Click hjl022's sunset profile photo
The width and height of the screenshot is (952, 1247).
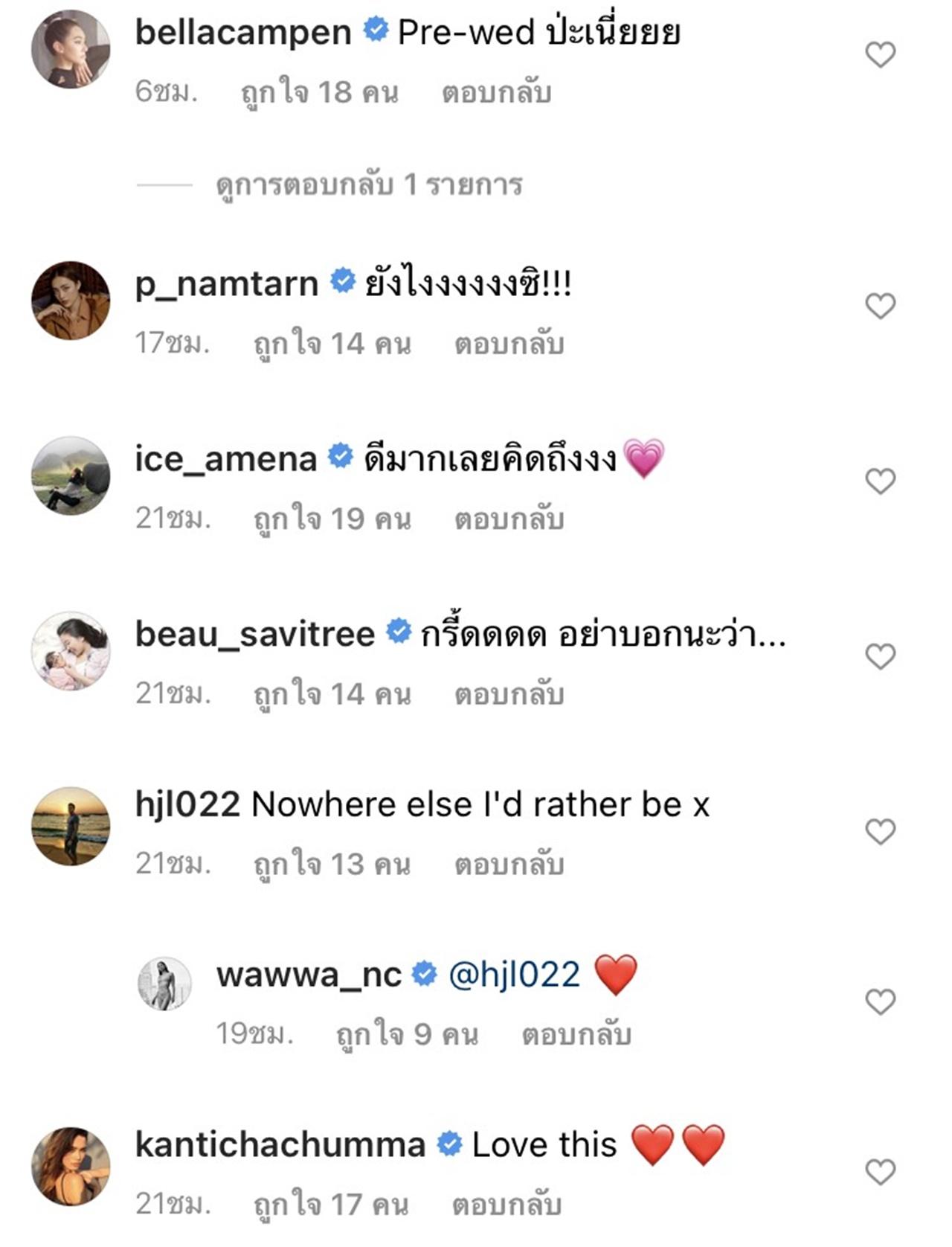[71, 826]
